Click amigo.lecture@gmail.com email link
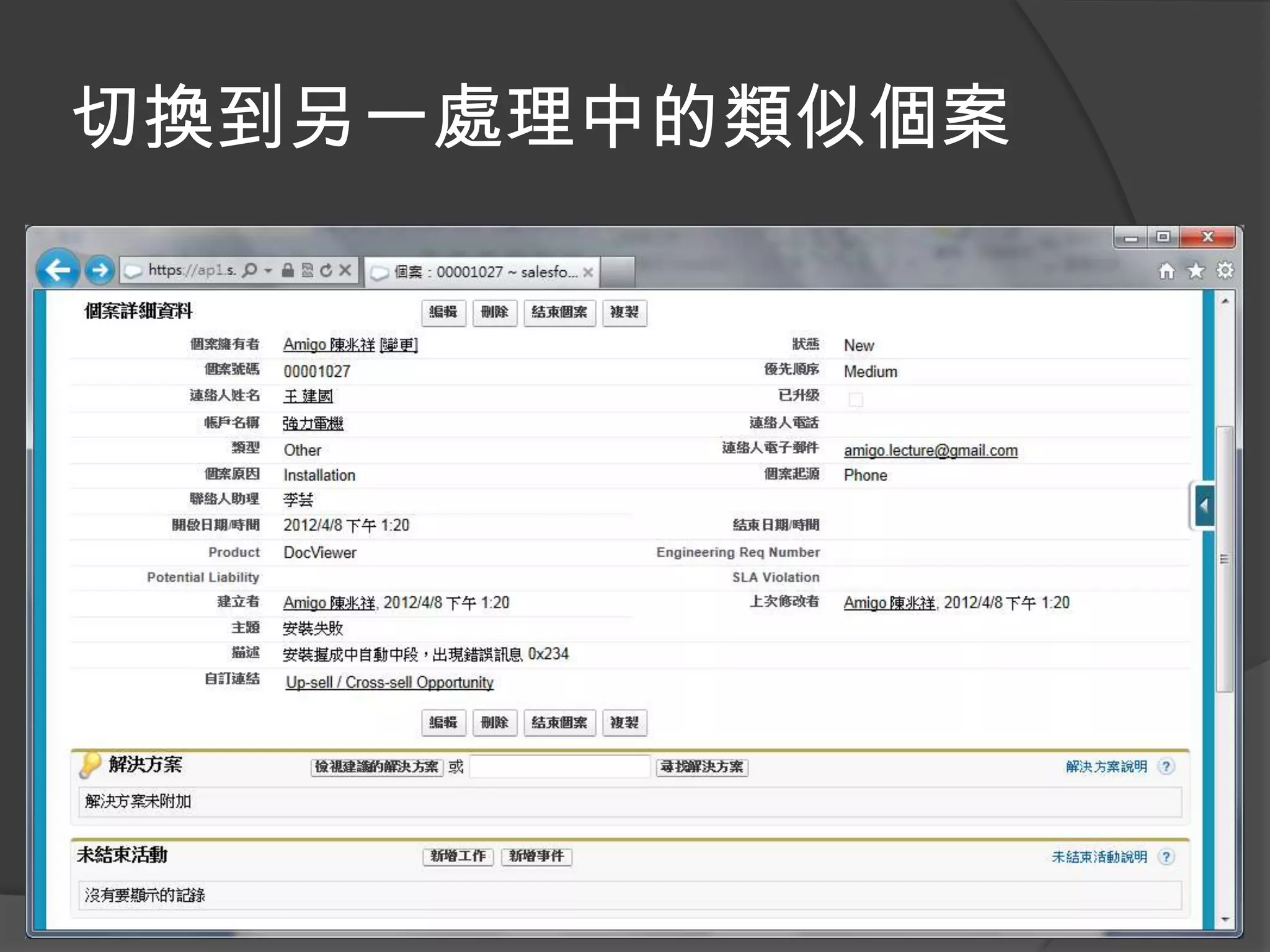Image resolution: width=1270 pixels, height=952 pixels. (x=931, y=451)
